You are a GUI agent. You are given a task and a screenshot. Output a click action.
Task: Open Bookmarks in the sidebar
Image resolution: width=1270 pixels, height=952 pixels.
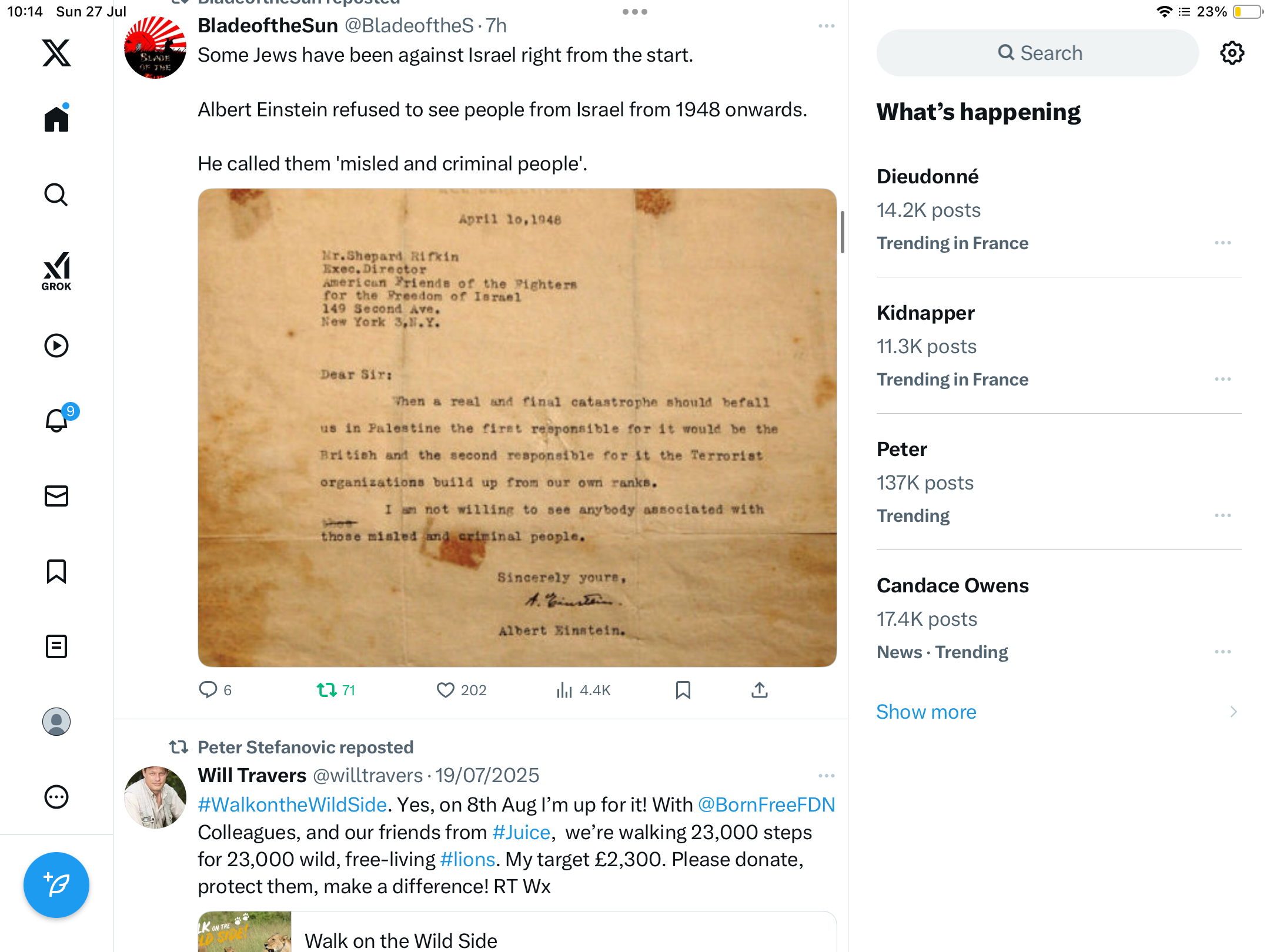coord(56,571)
